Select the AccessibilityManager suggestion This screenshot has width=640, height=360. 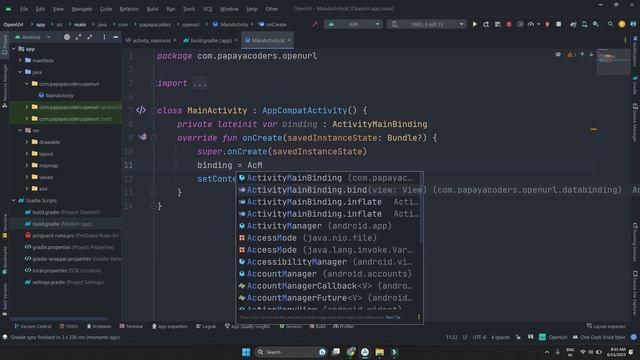click(329, 262)
